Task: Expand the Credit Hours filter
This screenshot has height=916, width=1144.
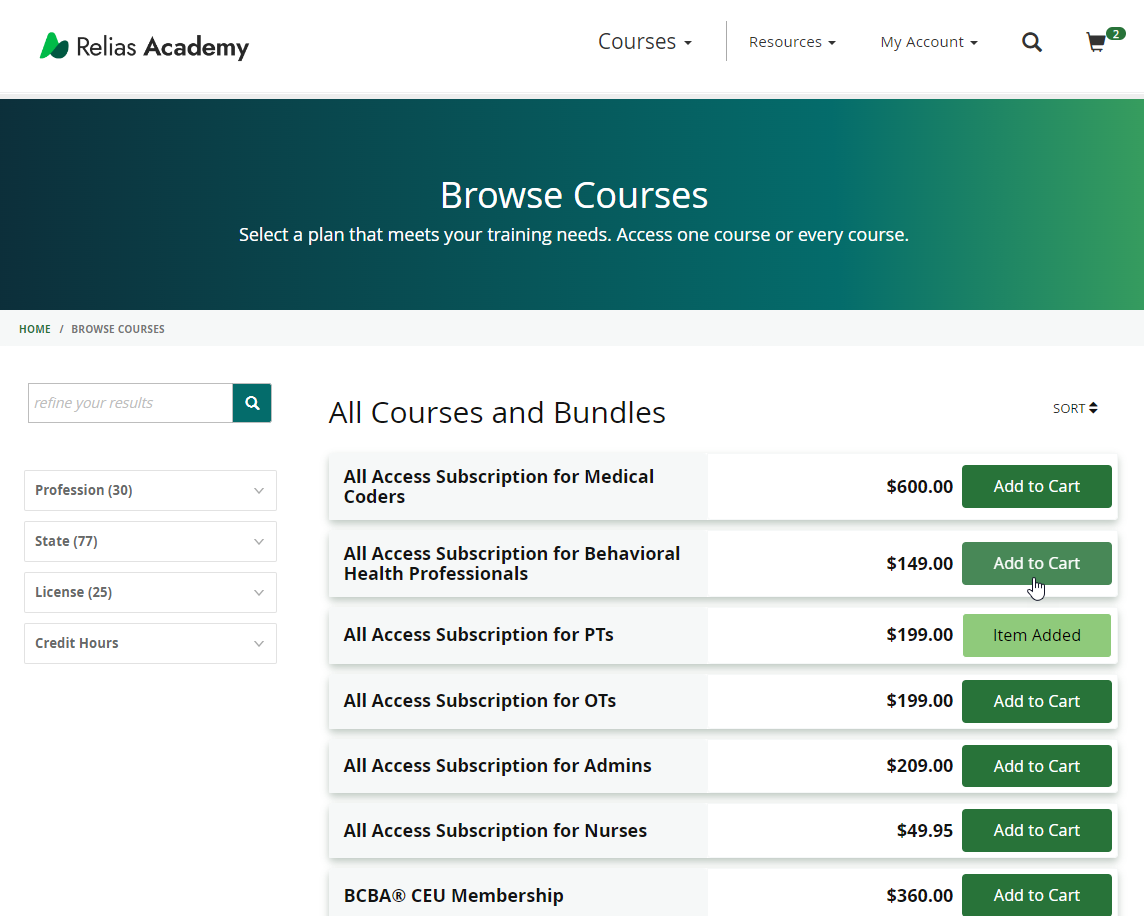Action: pyautogui.click(x=150, y=643)
